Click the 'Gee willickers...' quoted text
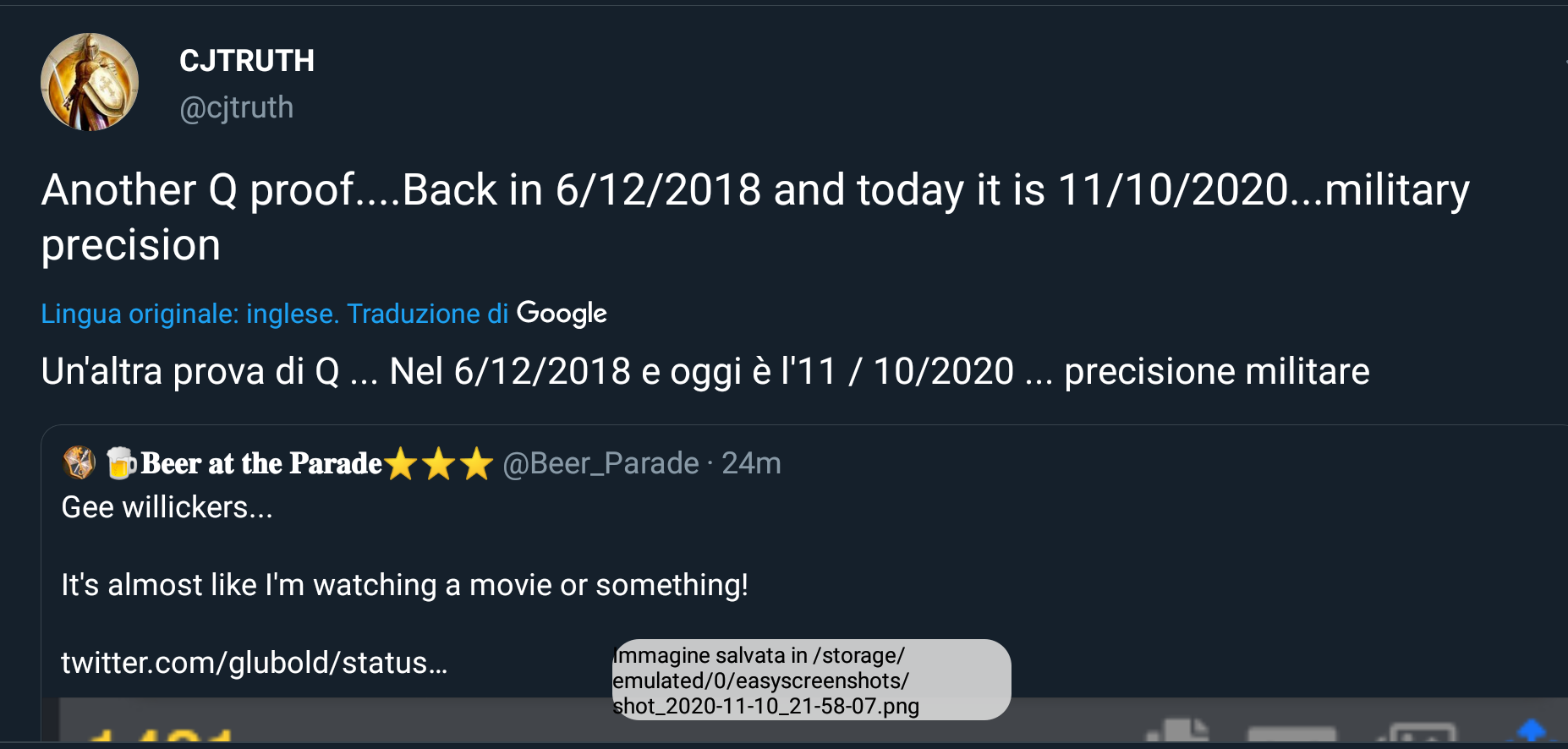The image size is (1568, 749). (167, 507)
